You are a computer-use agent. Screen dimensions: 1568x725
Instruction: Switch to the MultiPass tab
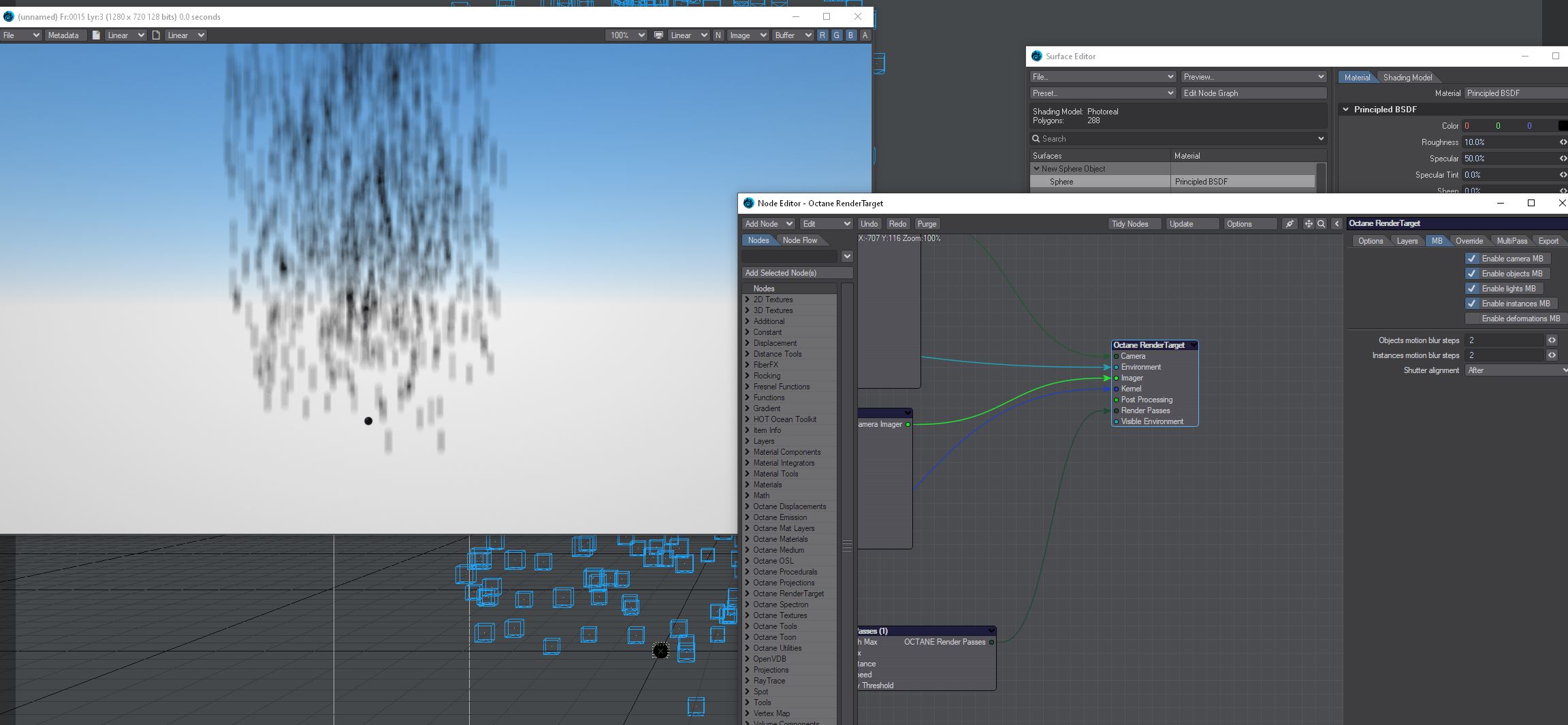click(1512, 241)
